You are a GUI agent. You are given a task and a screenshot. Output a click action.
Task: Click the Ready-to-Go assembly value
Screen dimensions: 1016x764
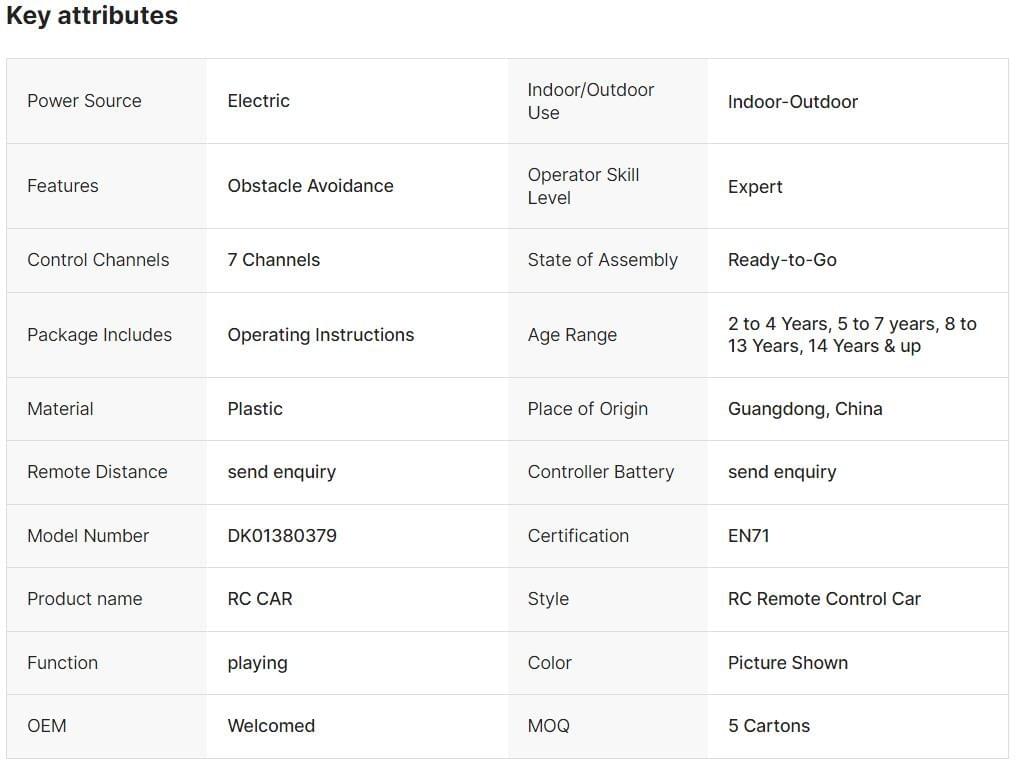[782, 260]
